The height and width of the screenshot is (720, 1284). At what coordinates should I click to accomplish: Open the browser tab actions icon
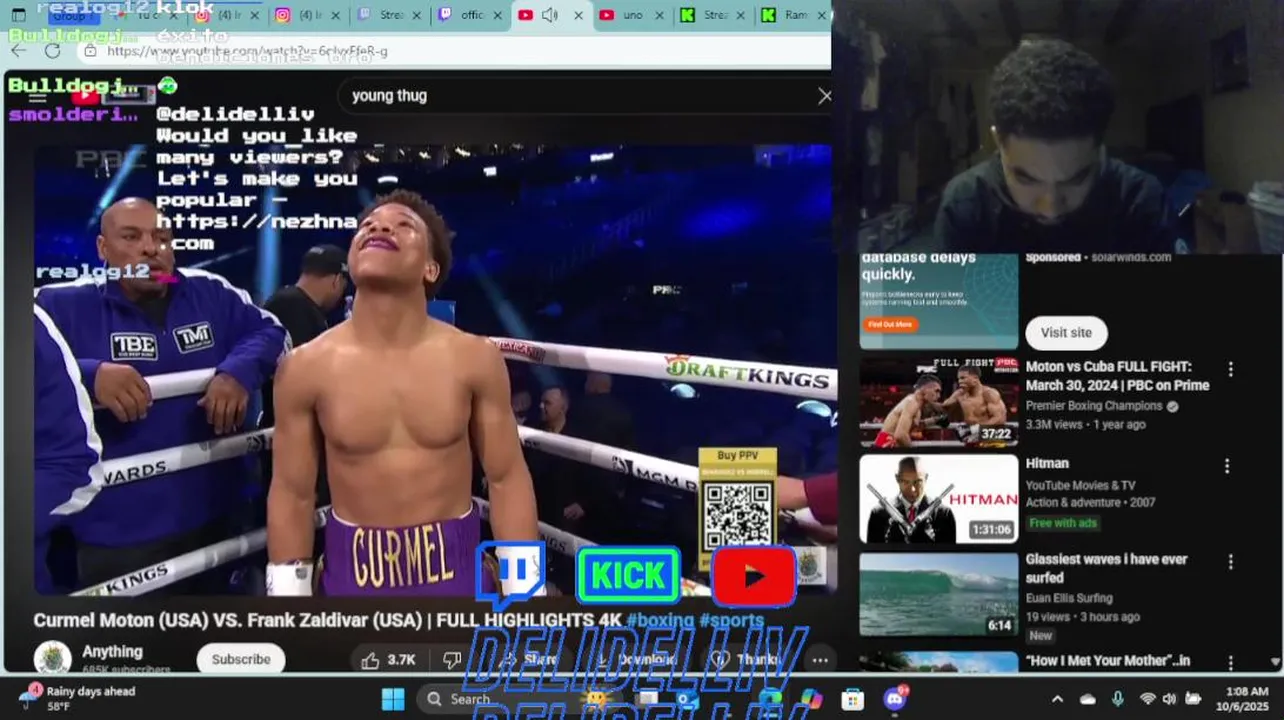click(x=19, y=15)
